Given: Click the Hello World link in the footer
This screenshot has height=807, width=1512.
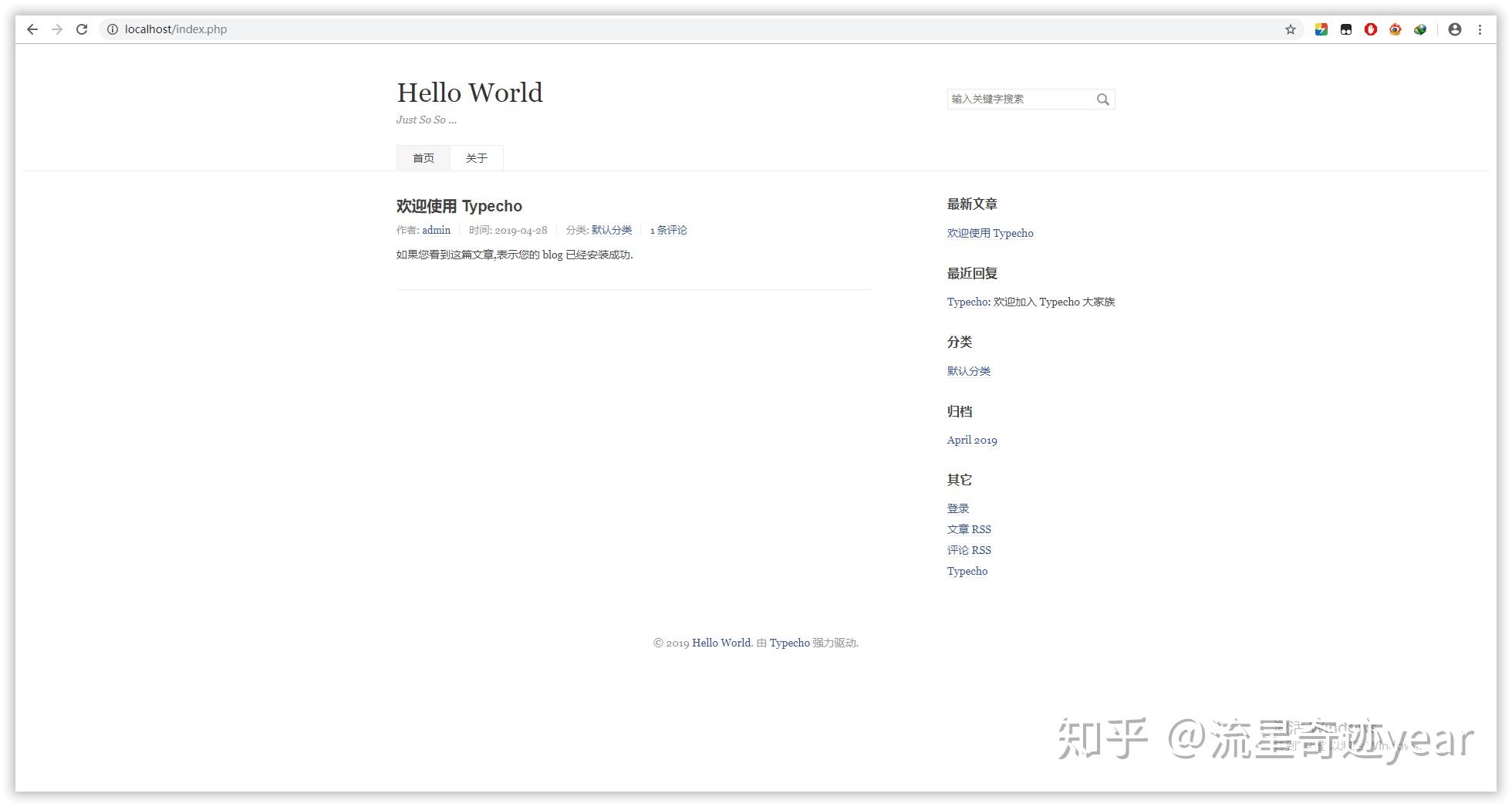Looking at the screenshot, I should [x=721, y=643].
